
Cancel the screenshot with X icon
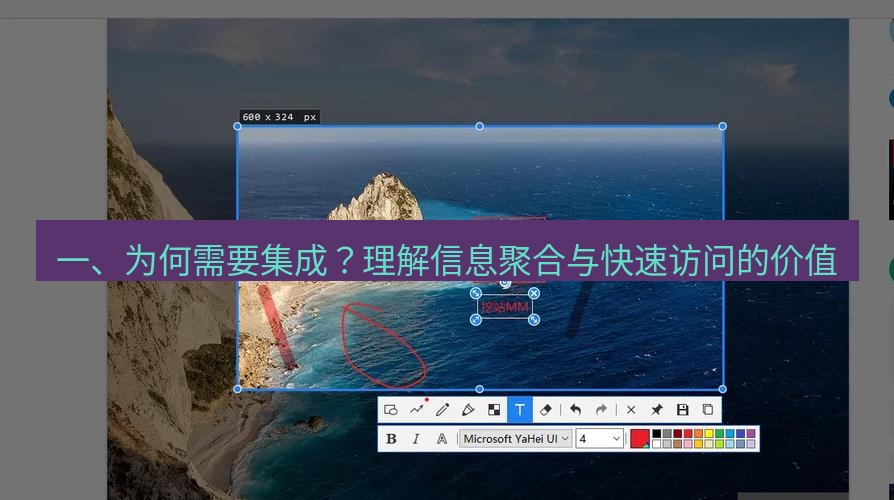pyautogui.click(x=631, y=410)
